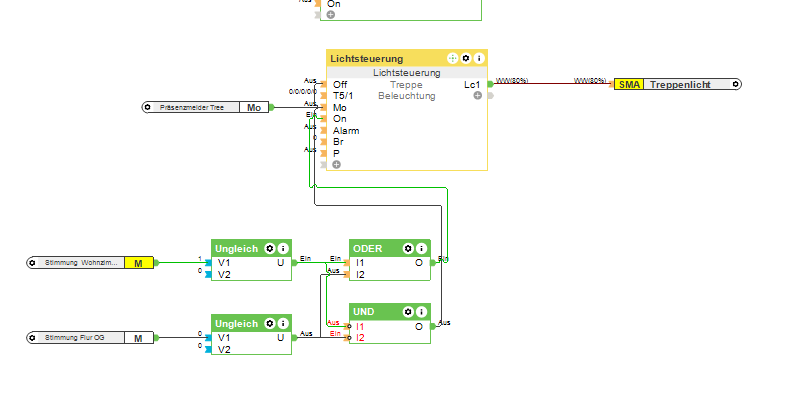The height and width of the screenshot is (420, 793).
Task: Select the UND block header
Action: 390,312
